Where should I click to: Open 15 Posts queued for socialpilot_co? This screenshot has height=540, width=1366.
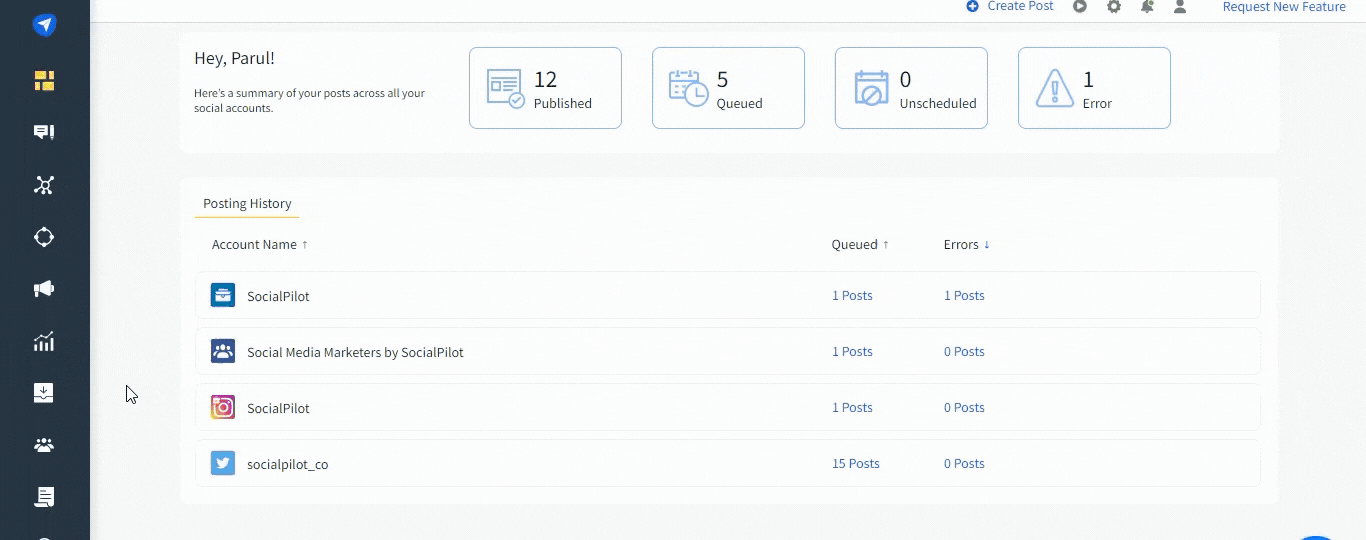[855, 464]
